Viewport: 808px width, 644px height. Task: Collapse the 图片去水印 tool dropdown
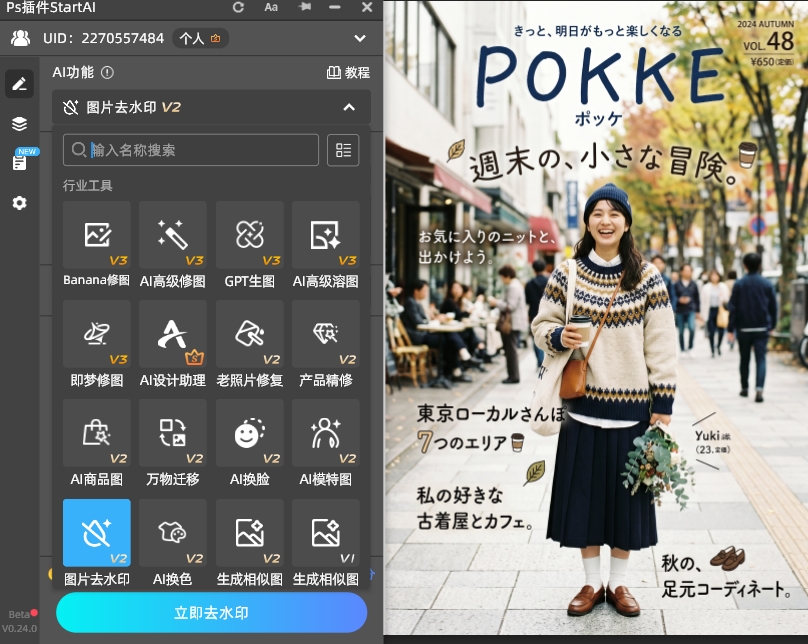click(349, 108)
